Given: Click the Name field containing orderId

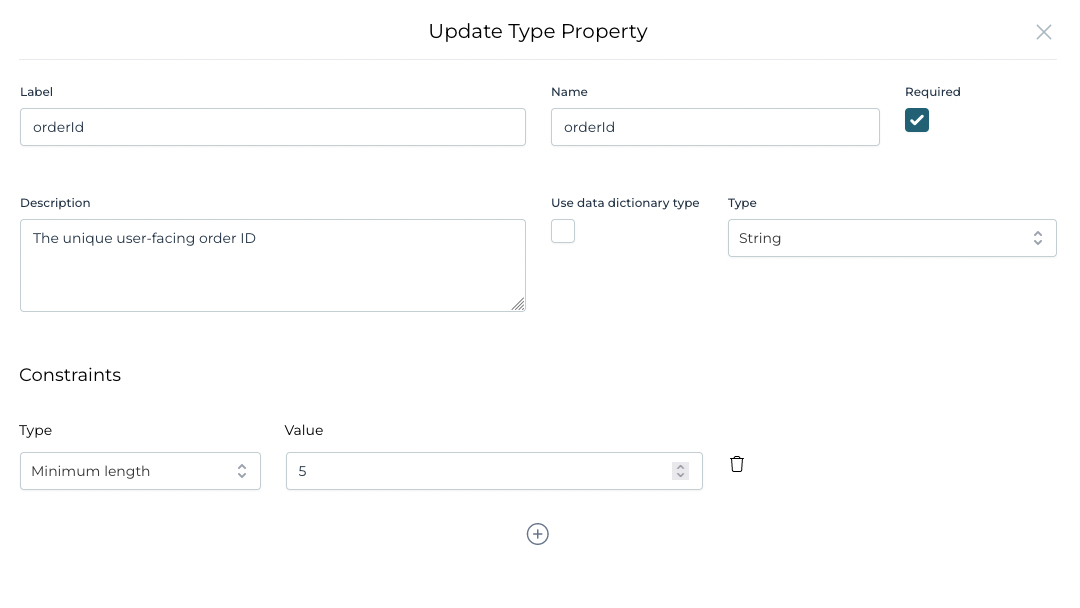Looking at the screenshot, I should click(715, 127).
